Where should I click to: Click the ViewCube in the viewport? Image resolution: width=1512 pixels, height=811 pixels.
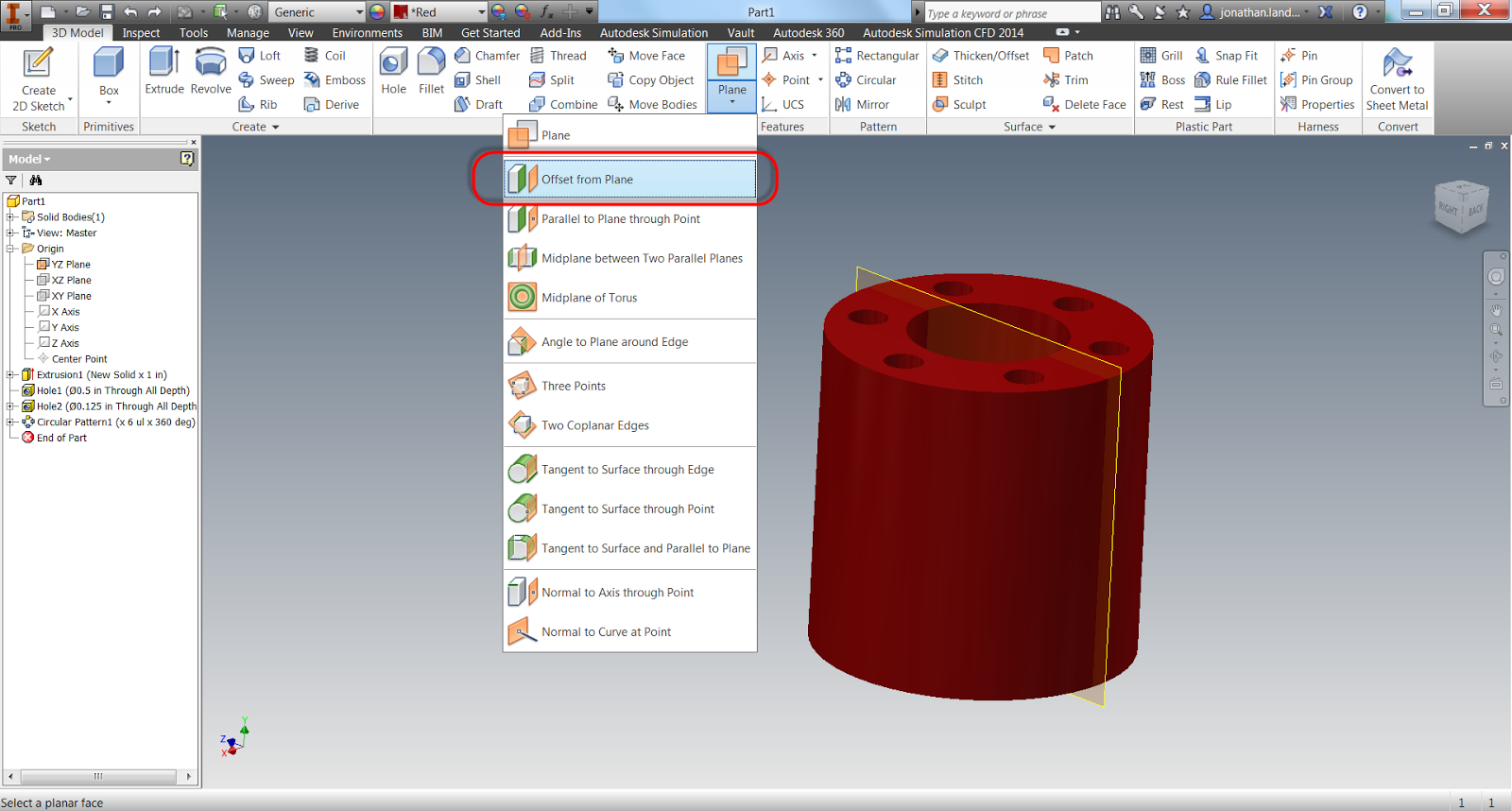click(1461, 206)
